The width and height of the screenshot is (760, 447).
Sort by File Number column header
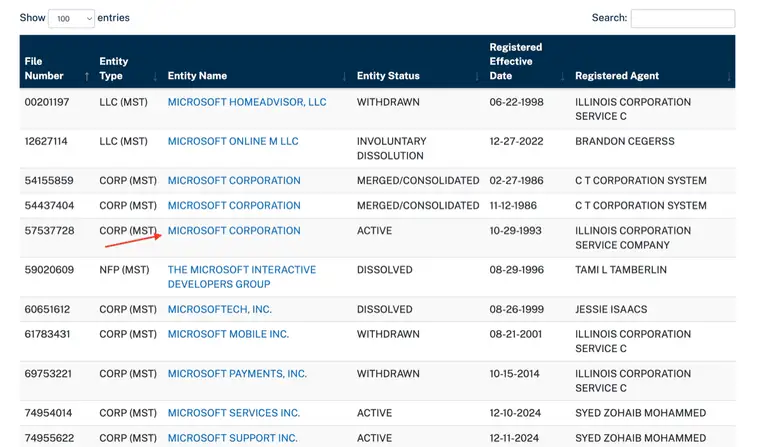(57, 68)
